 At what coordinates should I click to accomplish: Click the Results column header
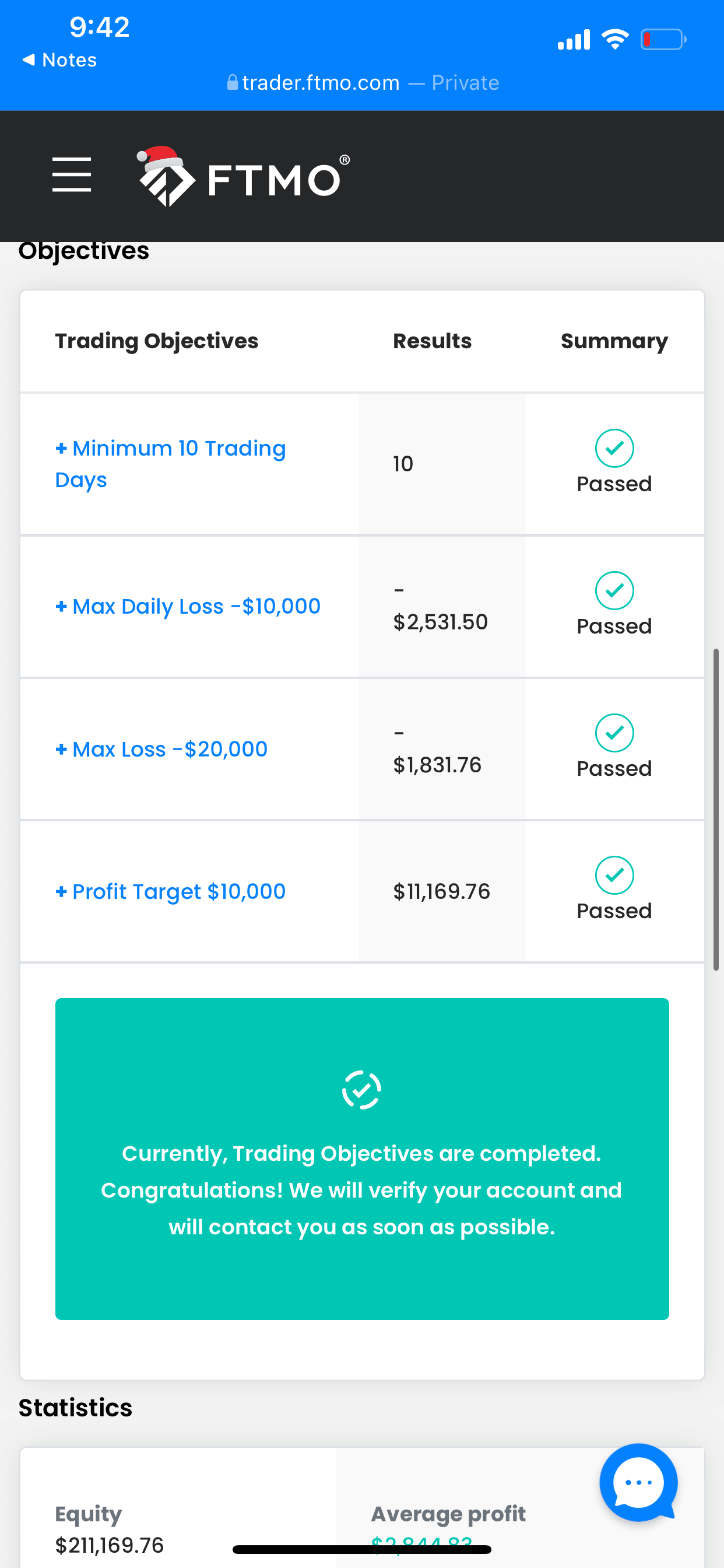coord(432,341)
